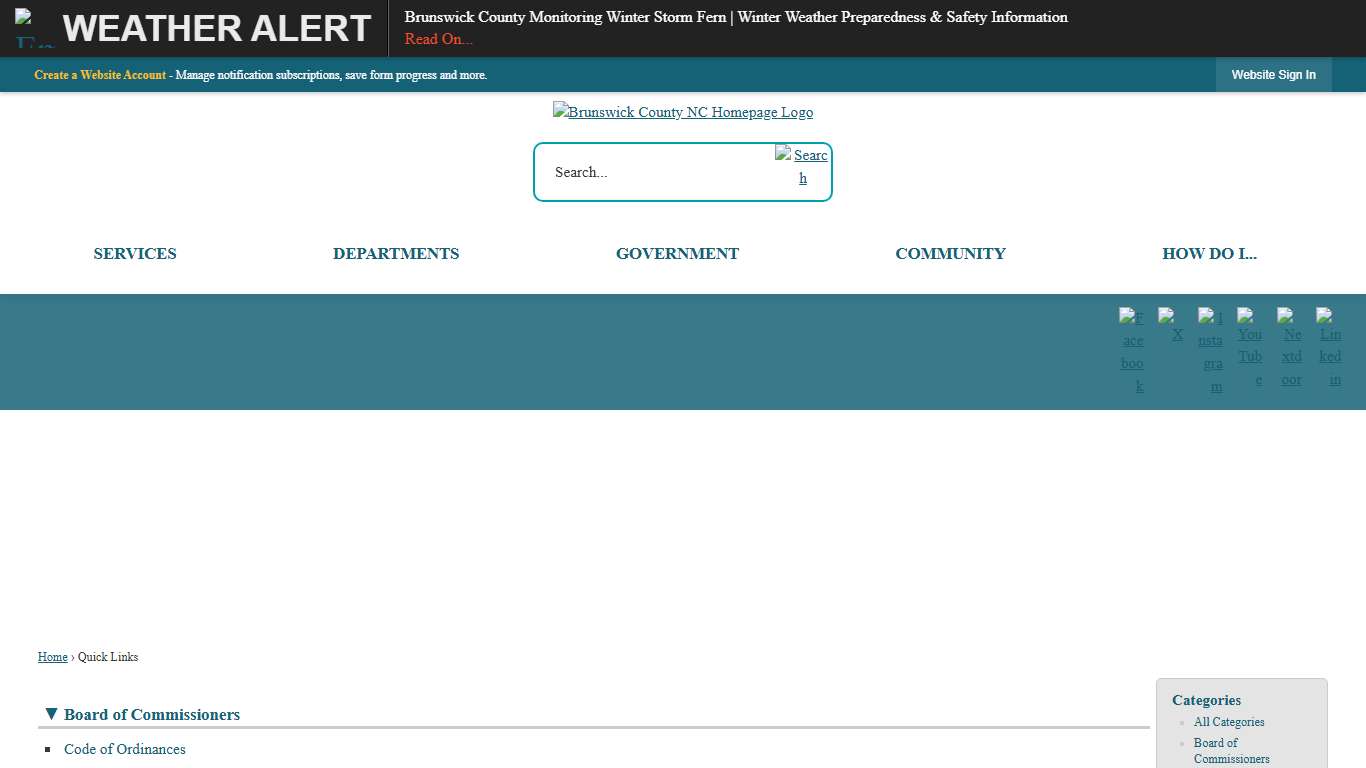Image resolution: width=1366 pixels, height=768 pixels.
Task: Open the Services menu
Action: 135,254
